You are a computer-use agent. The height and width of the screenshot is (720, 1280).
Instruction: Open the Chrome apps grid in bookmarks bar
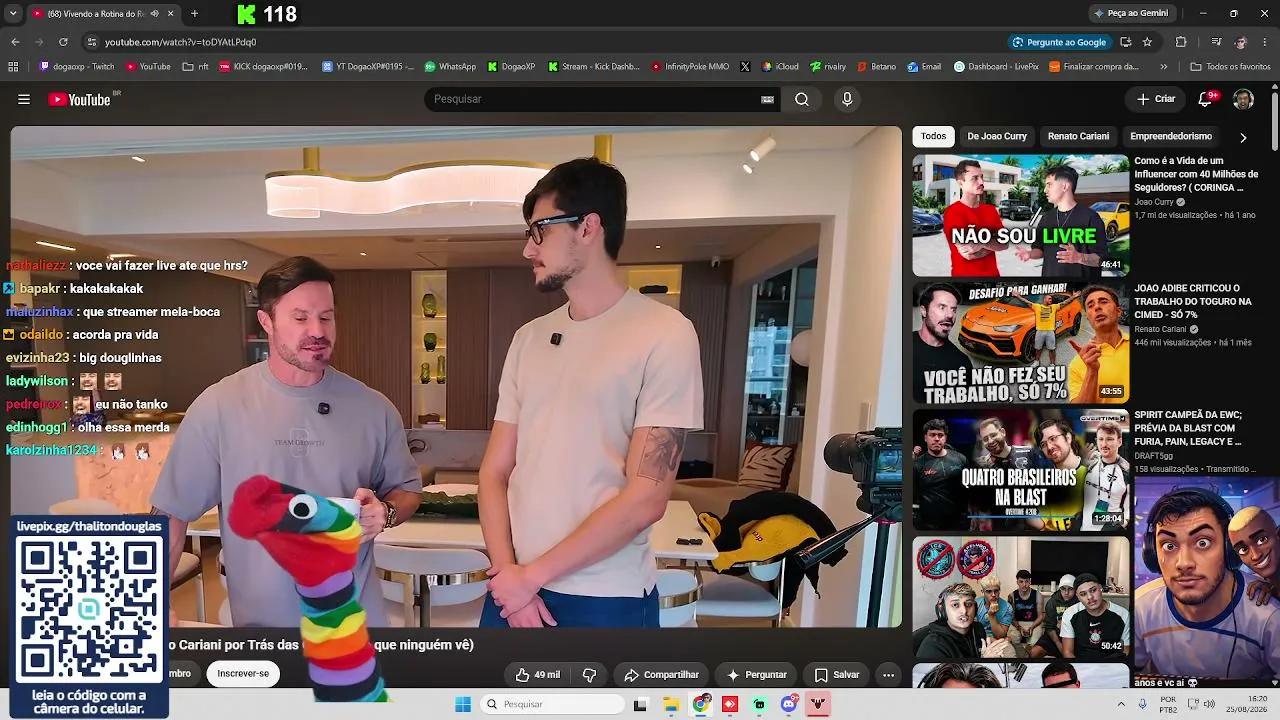pos(13,67)
